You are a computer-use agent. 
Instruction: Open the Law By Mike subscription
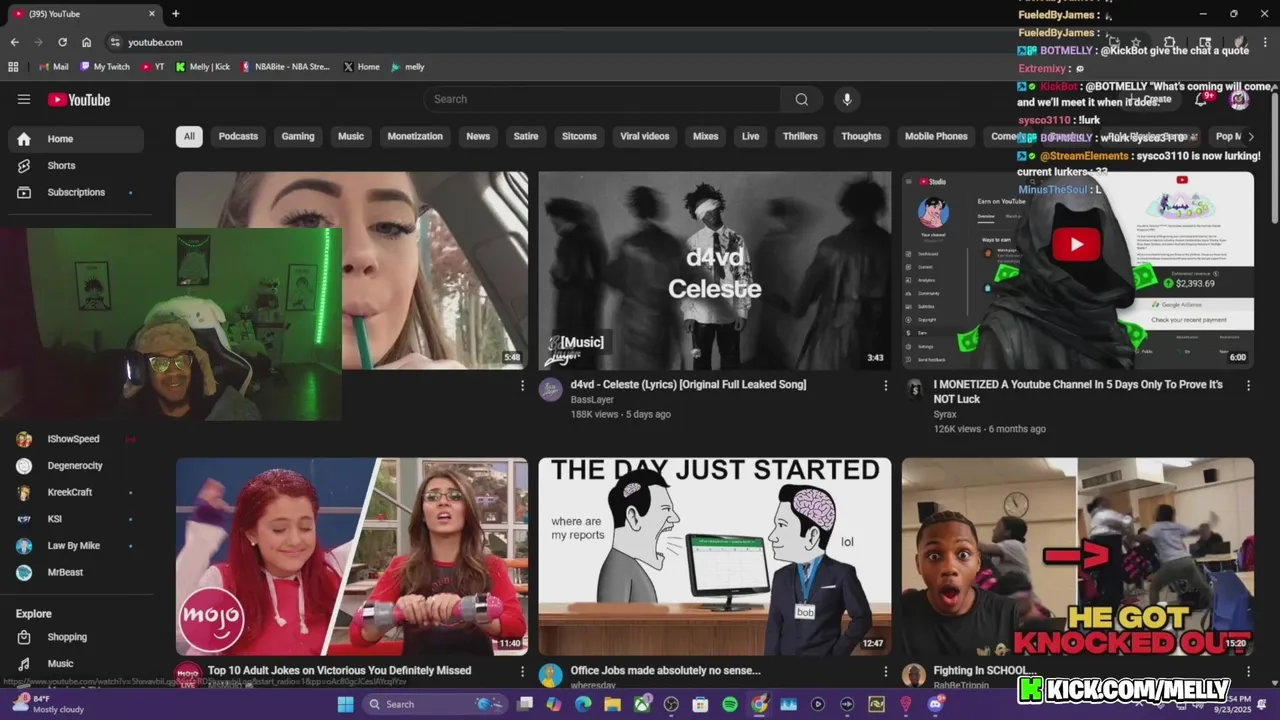pos(76,546)
